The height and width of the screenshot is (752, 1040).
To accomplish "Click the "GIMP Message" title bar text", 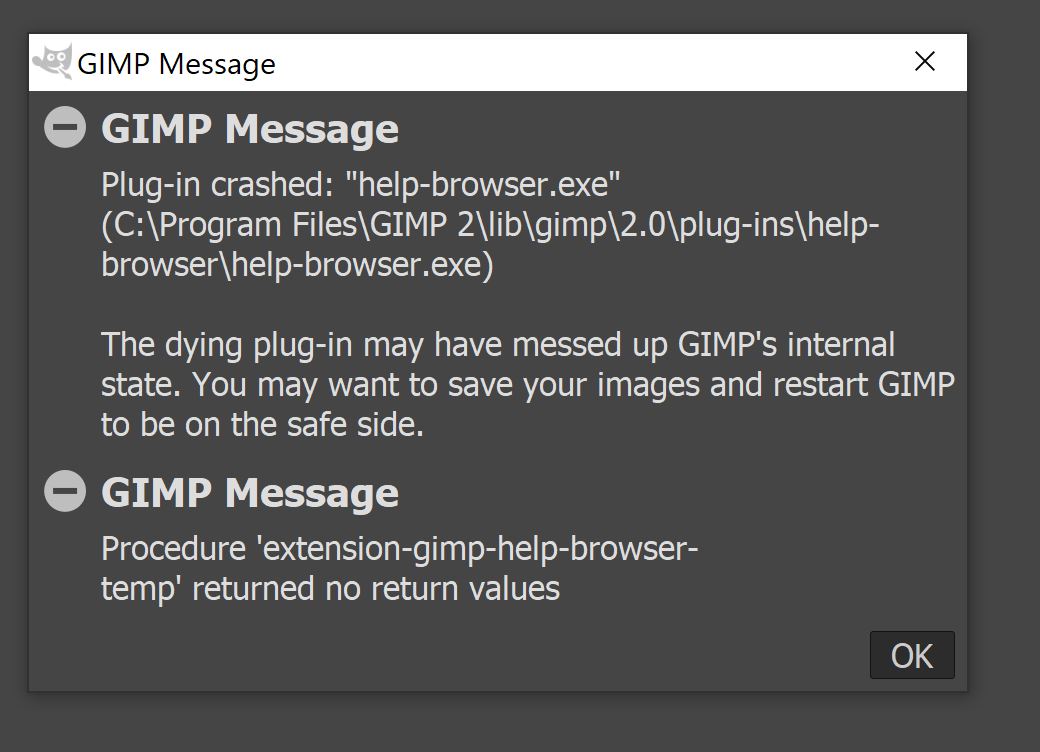I will (176, 64).
